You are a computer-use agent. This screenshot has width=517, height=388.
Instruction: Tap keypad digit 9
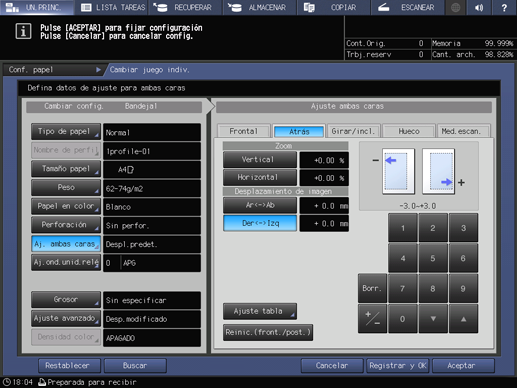point(463,288)
